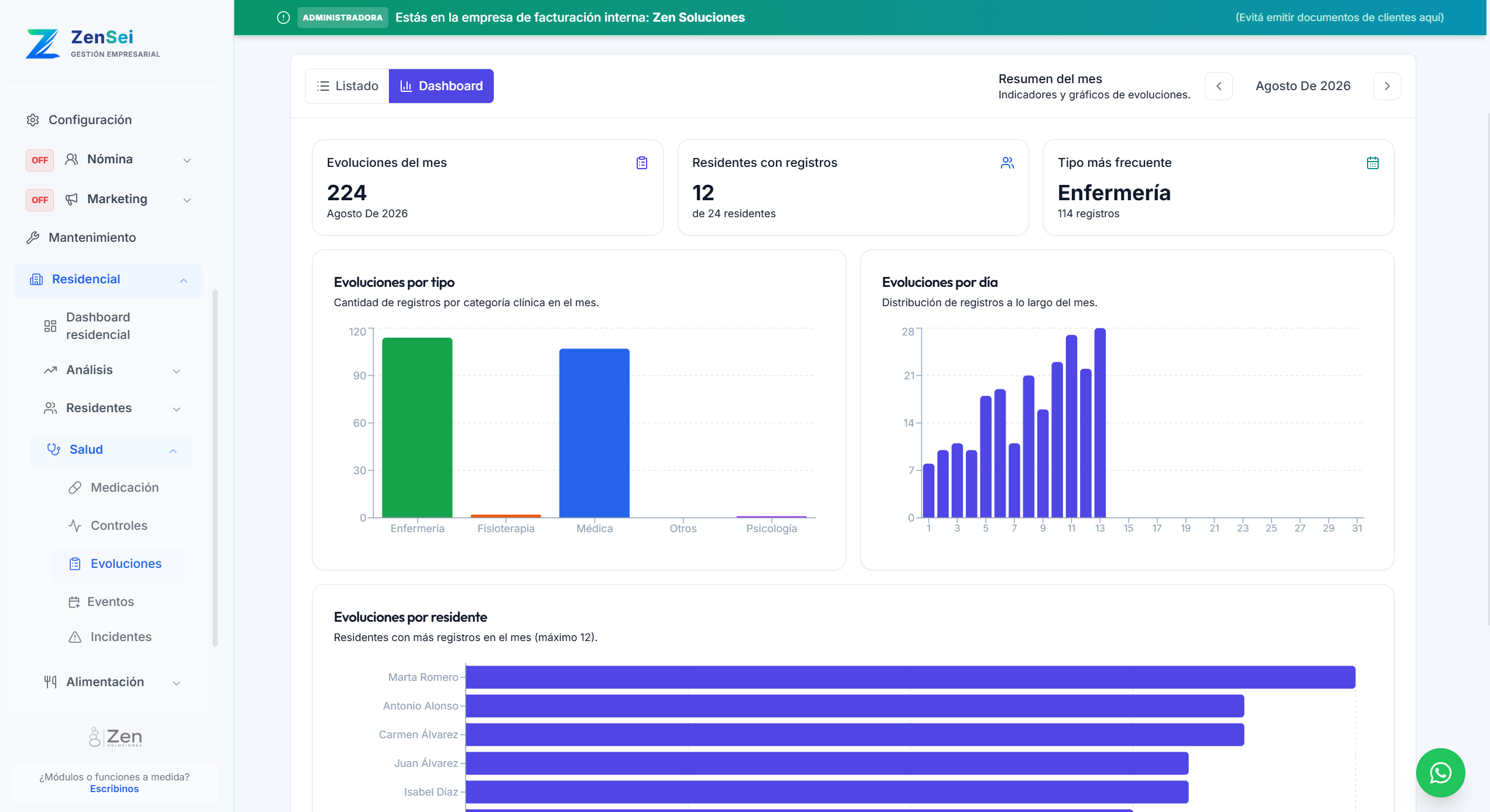This screenshot has width=1490, height=812.
Task: Open WhatsApp chat floating button
Action: coord(1441,773)
